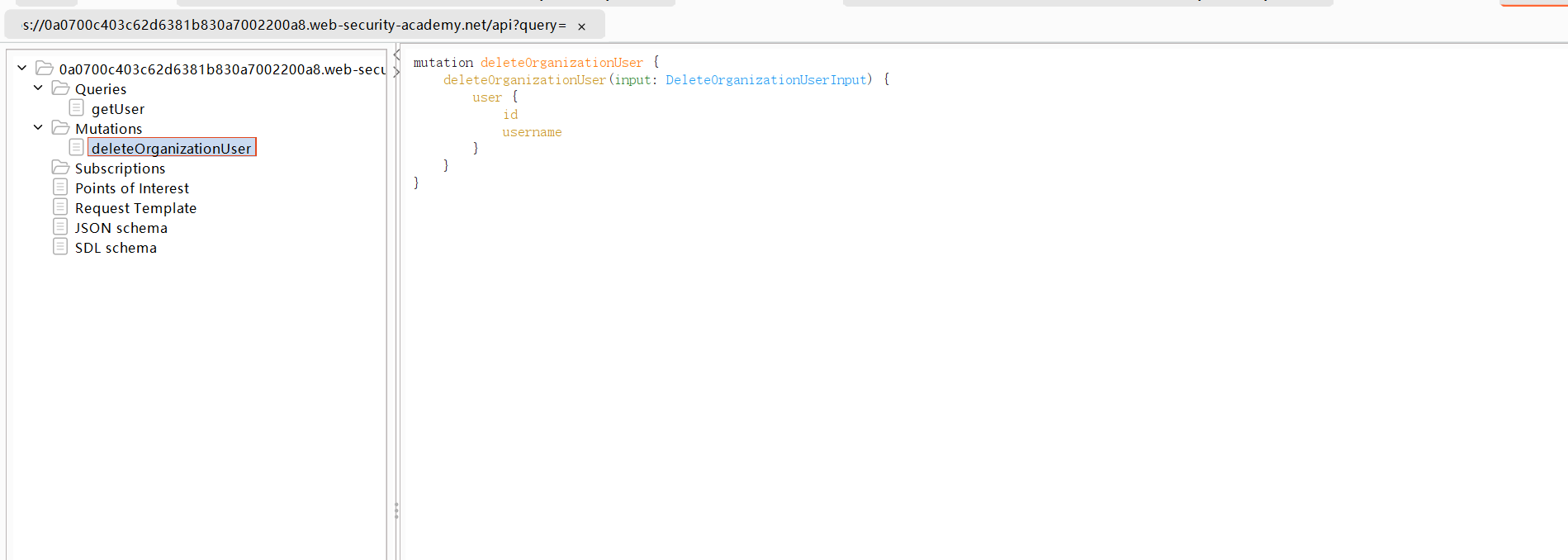1568x560 pixels.
Task: Click the Request Template file icon
Action: [60, 207]
